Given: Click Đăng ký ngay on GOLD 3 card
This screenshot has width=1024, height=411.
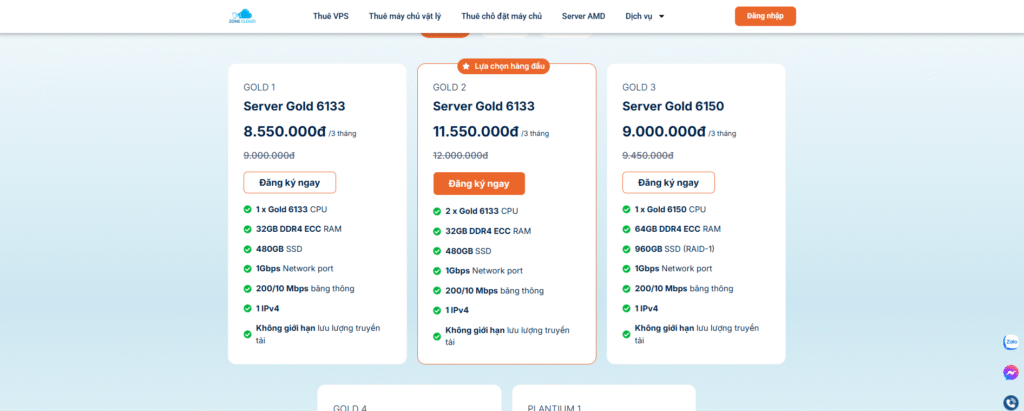Looking at the screenshot, I should [x=669, y=182].
